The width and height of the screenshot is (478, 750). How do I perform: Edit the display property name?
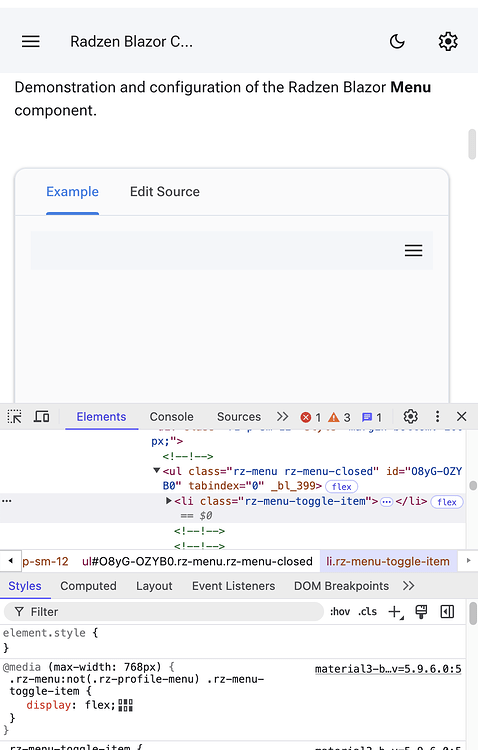(48, 705)
